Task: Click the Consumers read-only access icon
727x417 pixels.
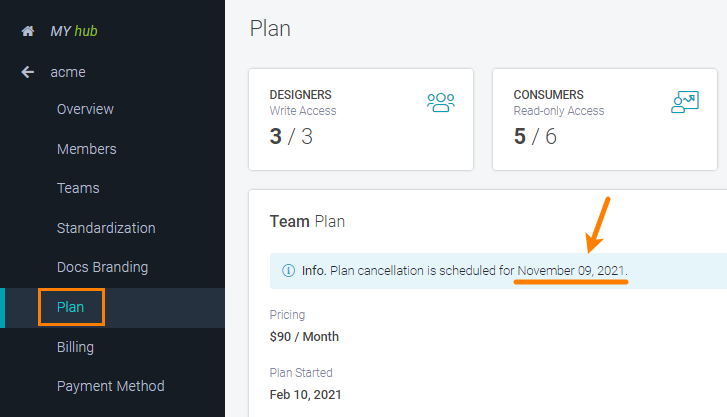Action: [x=684, y=102]
